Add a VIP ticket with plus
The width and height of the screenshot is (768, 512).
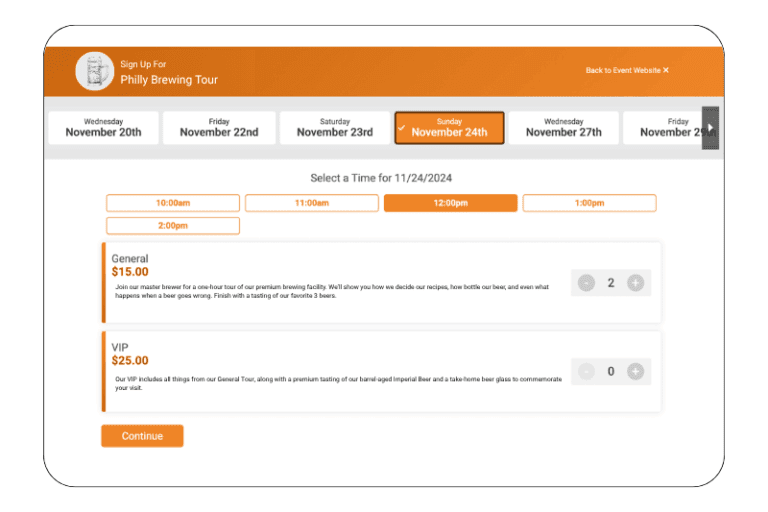tap(635, 372)
